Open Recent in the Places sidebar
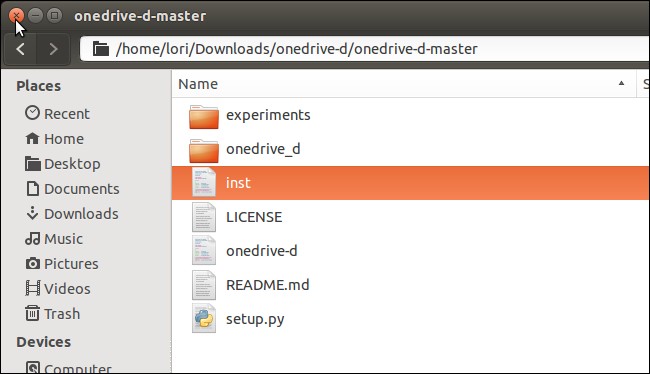 point(57,114)
